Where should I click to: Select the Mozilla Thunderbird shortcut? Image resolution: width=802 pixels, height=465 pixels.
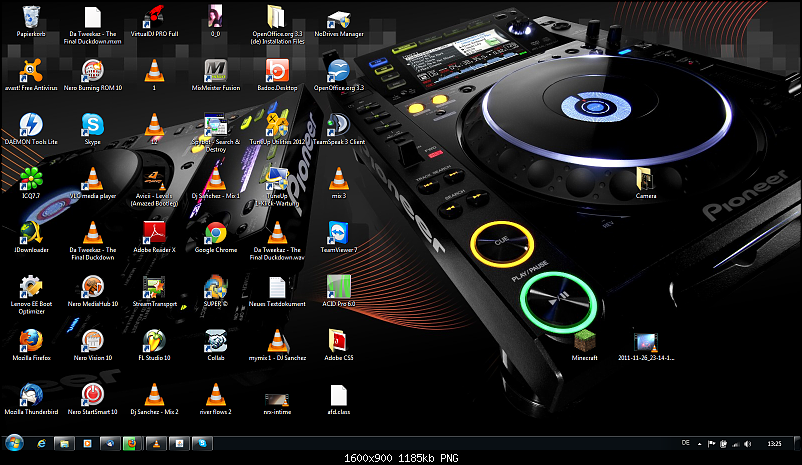click(31, 394)
